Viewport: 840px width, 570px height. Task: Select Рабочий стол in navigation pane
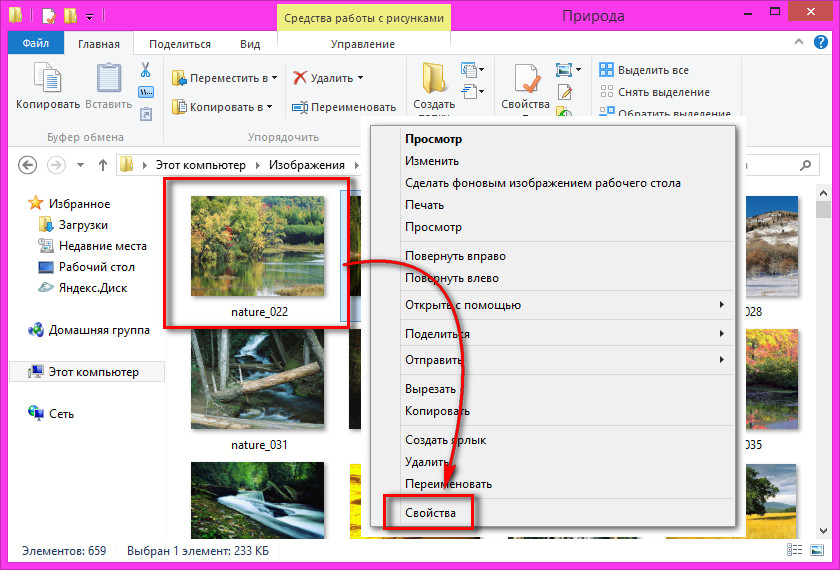click(86, 267)
